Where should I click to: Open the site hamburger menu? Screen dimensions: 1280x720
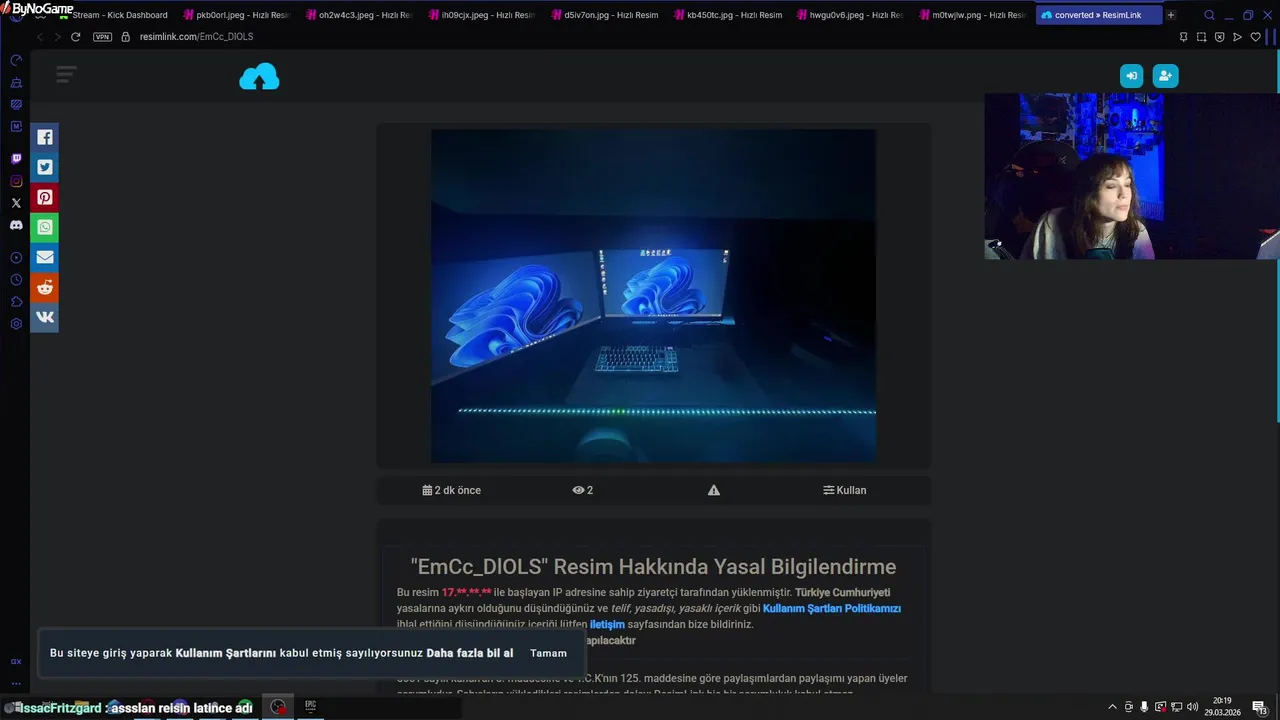click(x=67, y=74)
